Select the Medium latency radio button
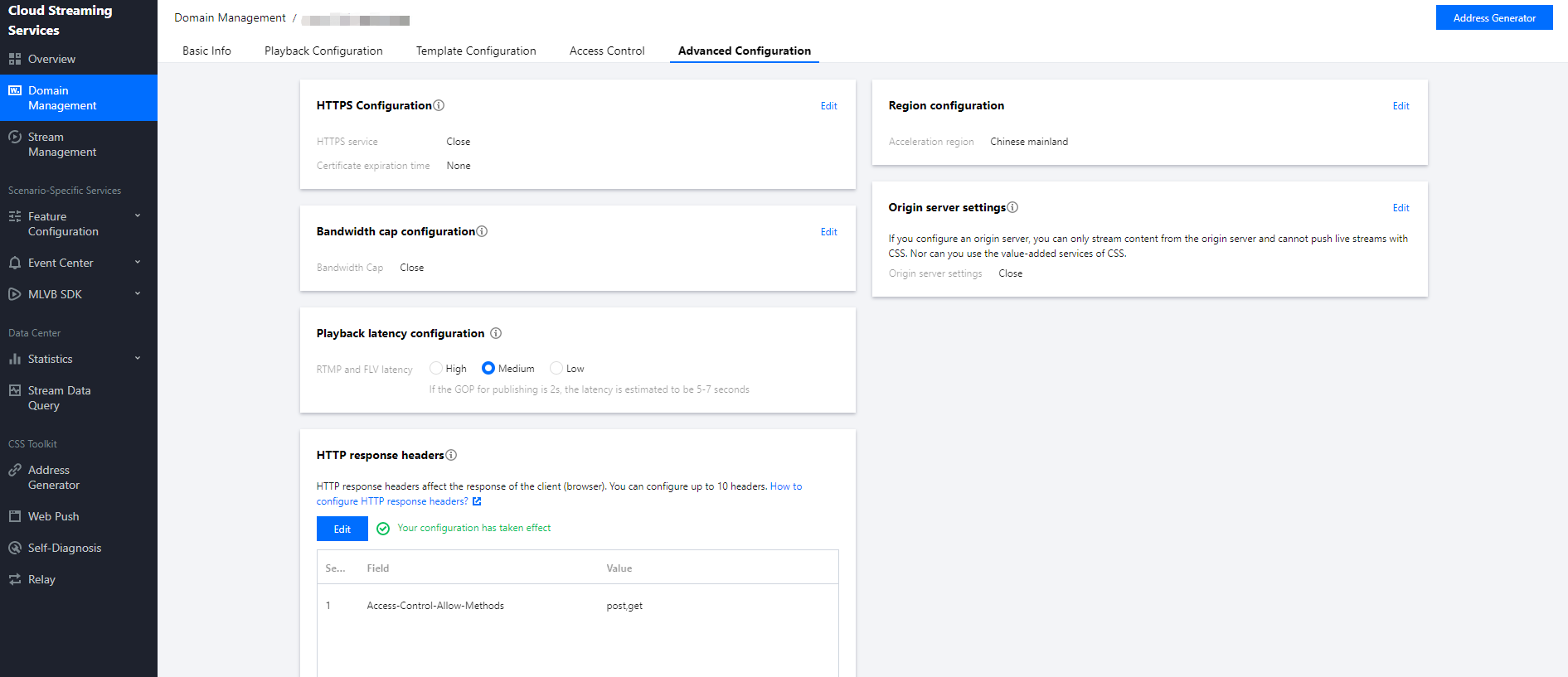This screenshot has width=1568, height=677. (x=488, y=368)
